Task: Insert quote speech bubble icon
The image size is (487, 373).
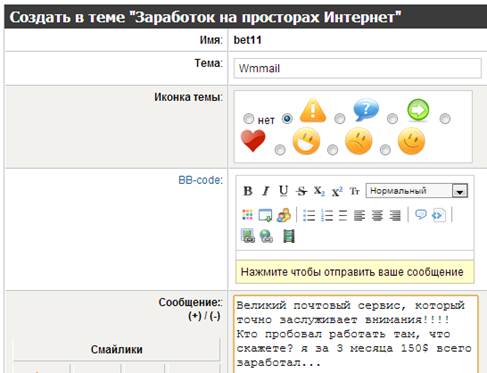Action: click(x=421, y=214)
